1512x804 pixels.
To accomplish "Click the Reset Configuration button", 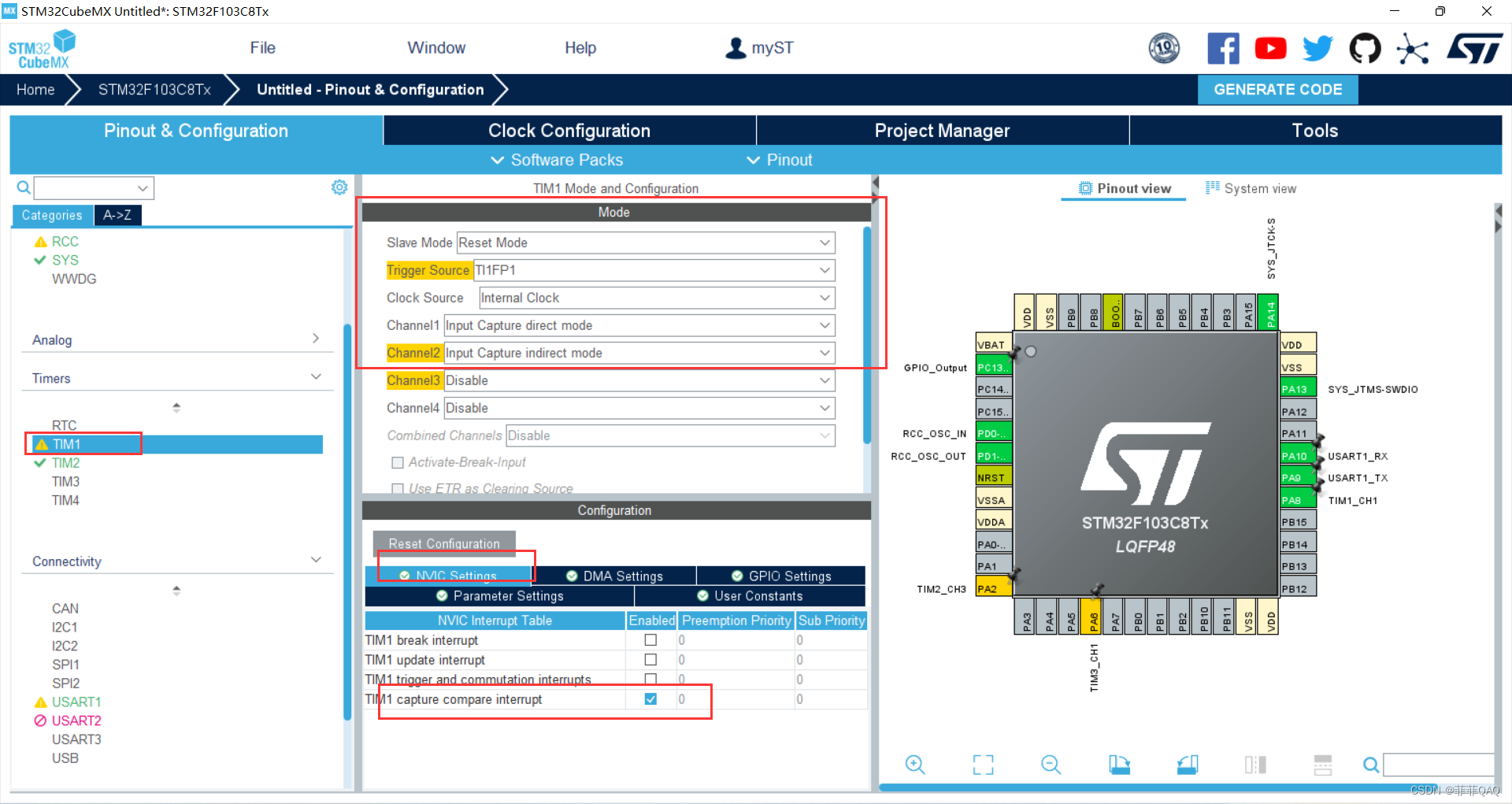I will click(444, 543).
